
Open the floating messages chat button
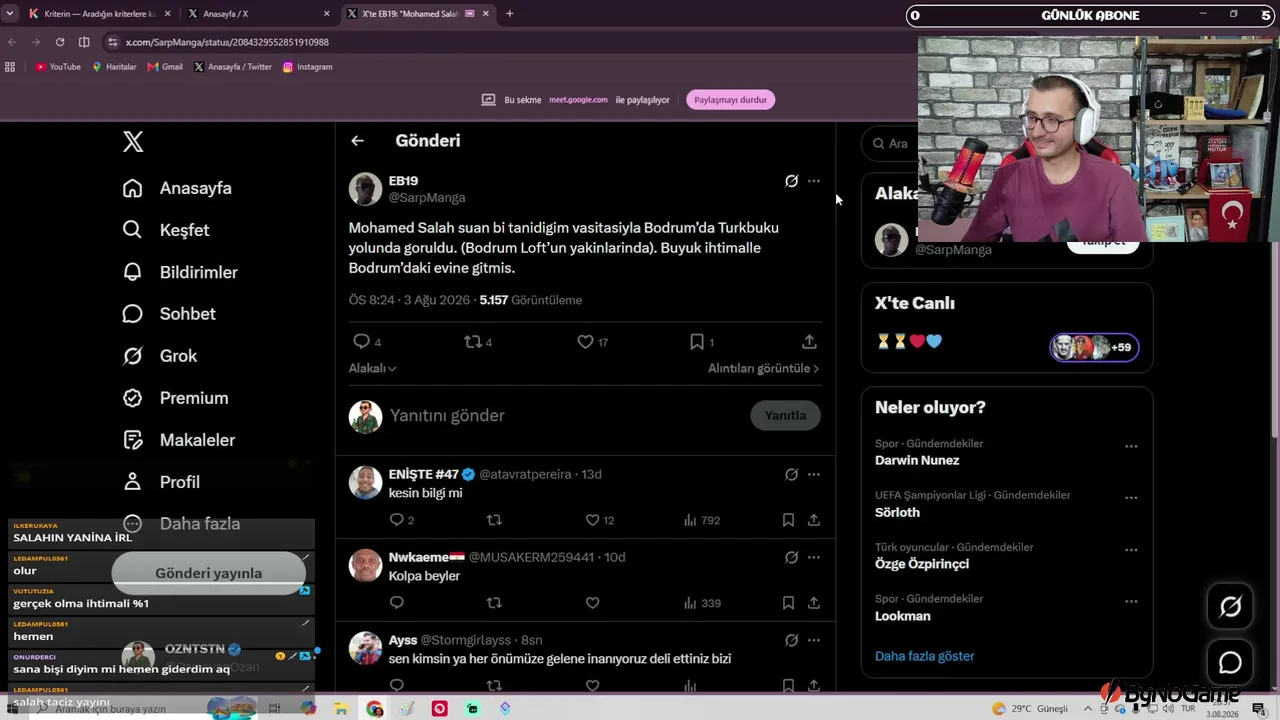[x=1230, y=663]
